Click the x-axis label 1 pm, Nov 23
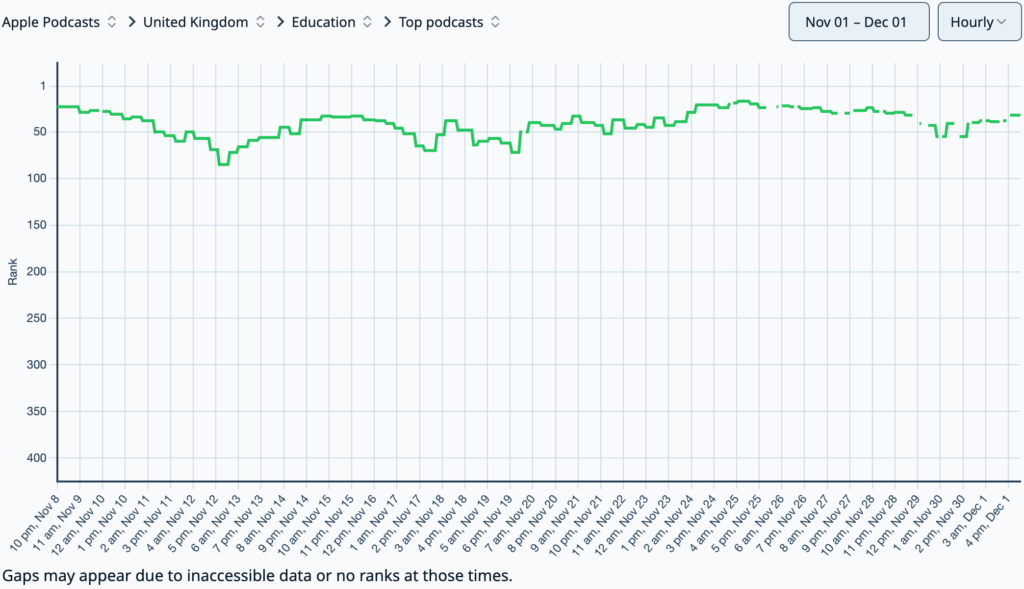The width and height of the screenshot is (1024, 589). tap(645, 524)
